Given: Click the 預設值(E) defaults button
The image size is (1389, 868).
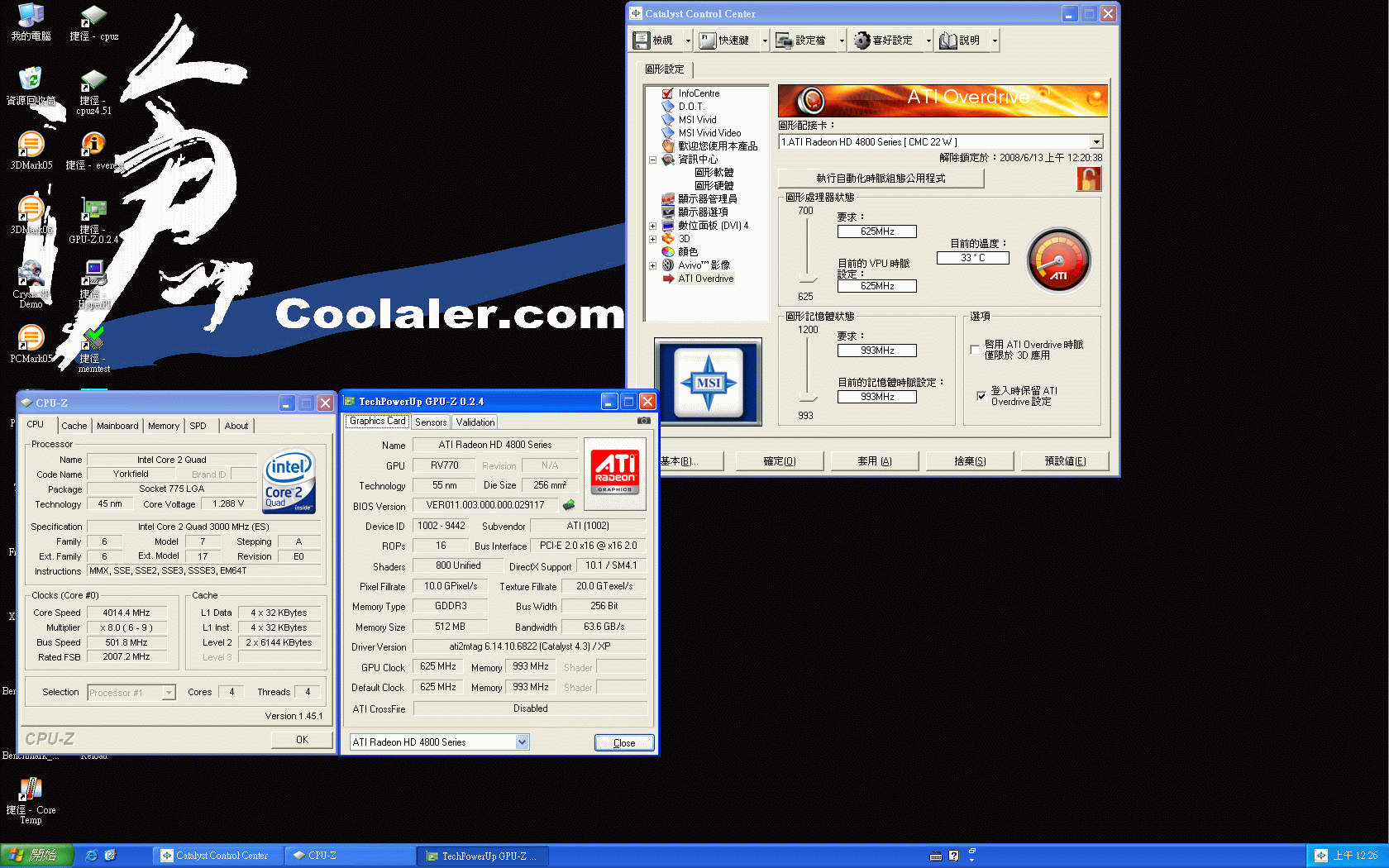Looking at the screenshot, I should coord(1065,461).
